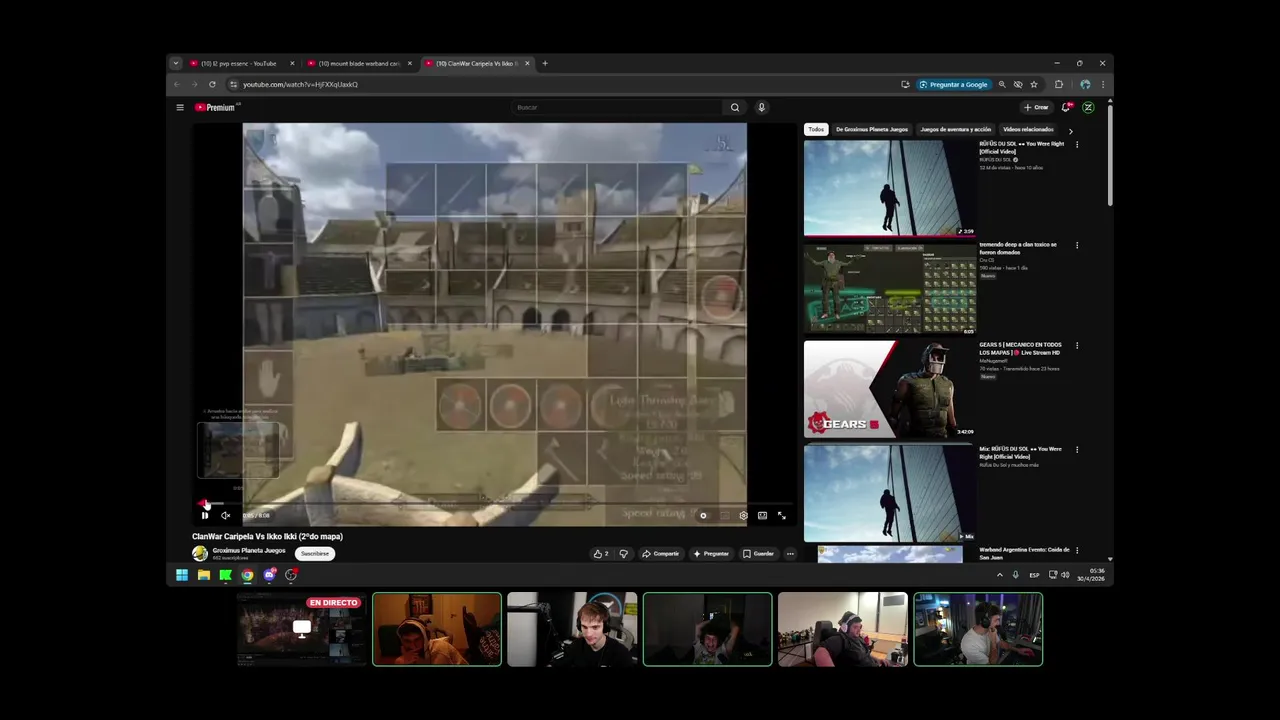Open the Groximus Planeta Juegos channel avatar

tap(200, 553)
